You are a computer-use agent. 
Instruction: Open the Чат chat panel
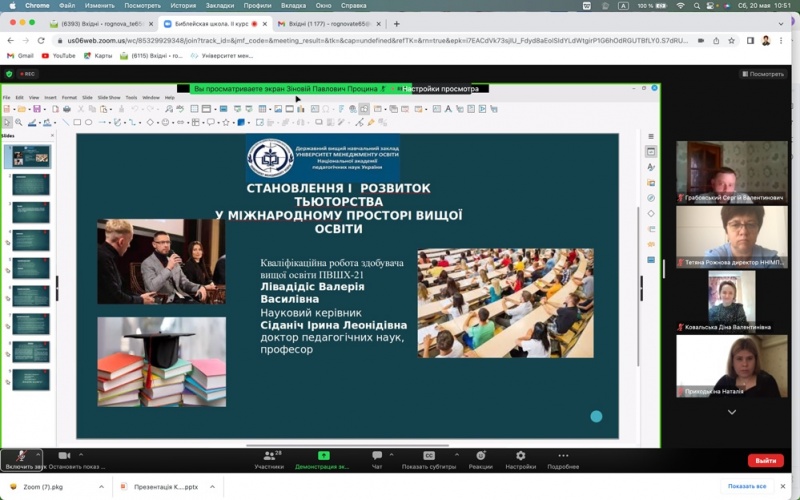[x=377, y=456]
